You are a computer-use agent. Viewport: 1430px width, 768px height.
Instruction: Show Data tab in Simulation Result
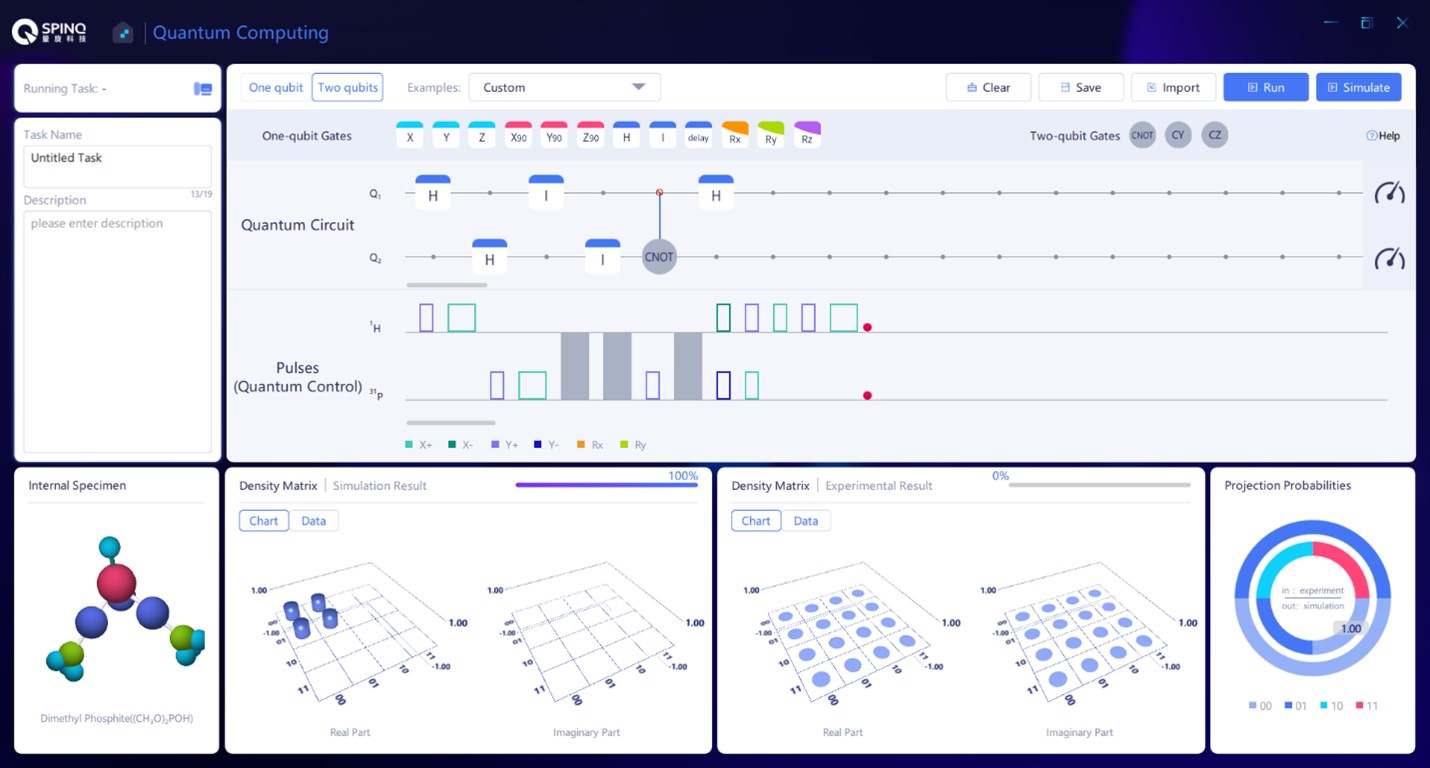[x=314, y=521]
